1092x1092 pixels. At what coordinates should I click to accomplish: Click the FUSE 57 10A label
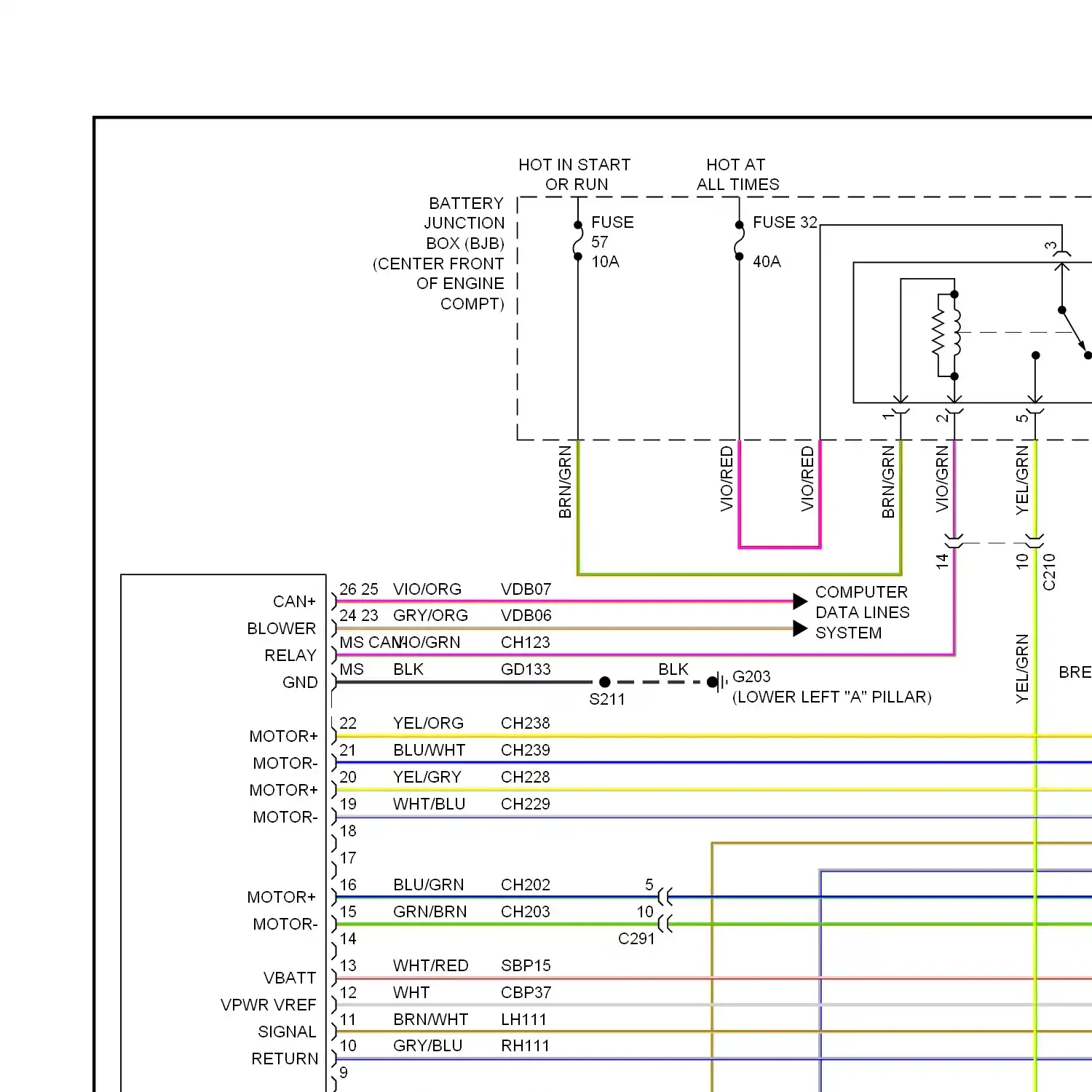(x=612, y=242)
